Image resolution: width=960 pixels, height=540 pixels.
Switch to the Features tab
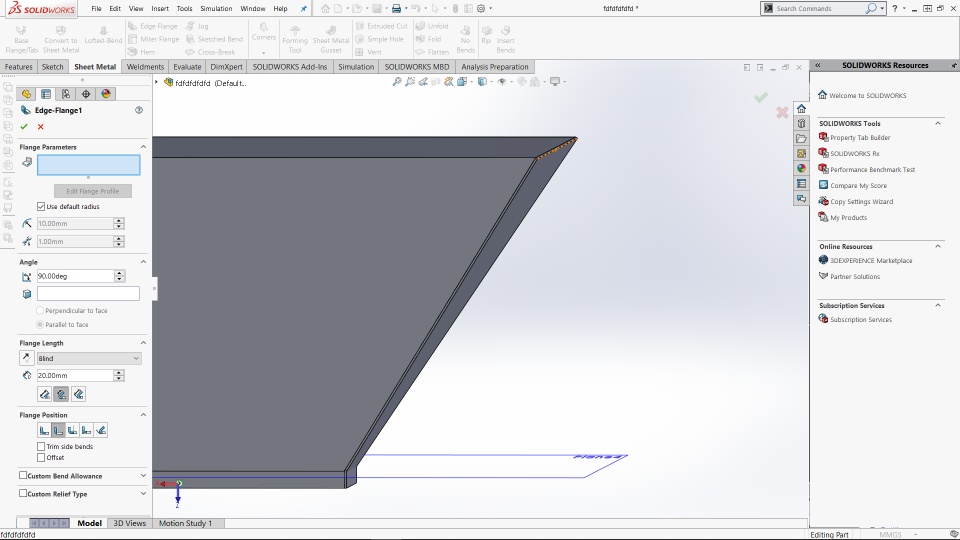click(x=18, y=67)
